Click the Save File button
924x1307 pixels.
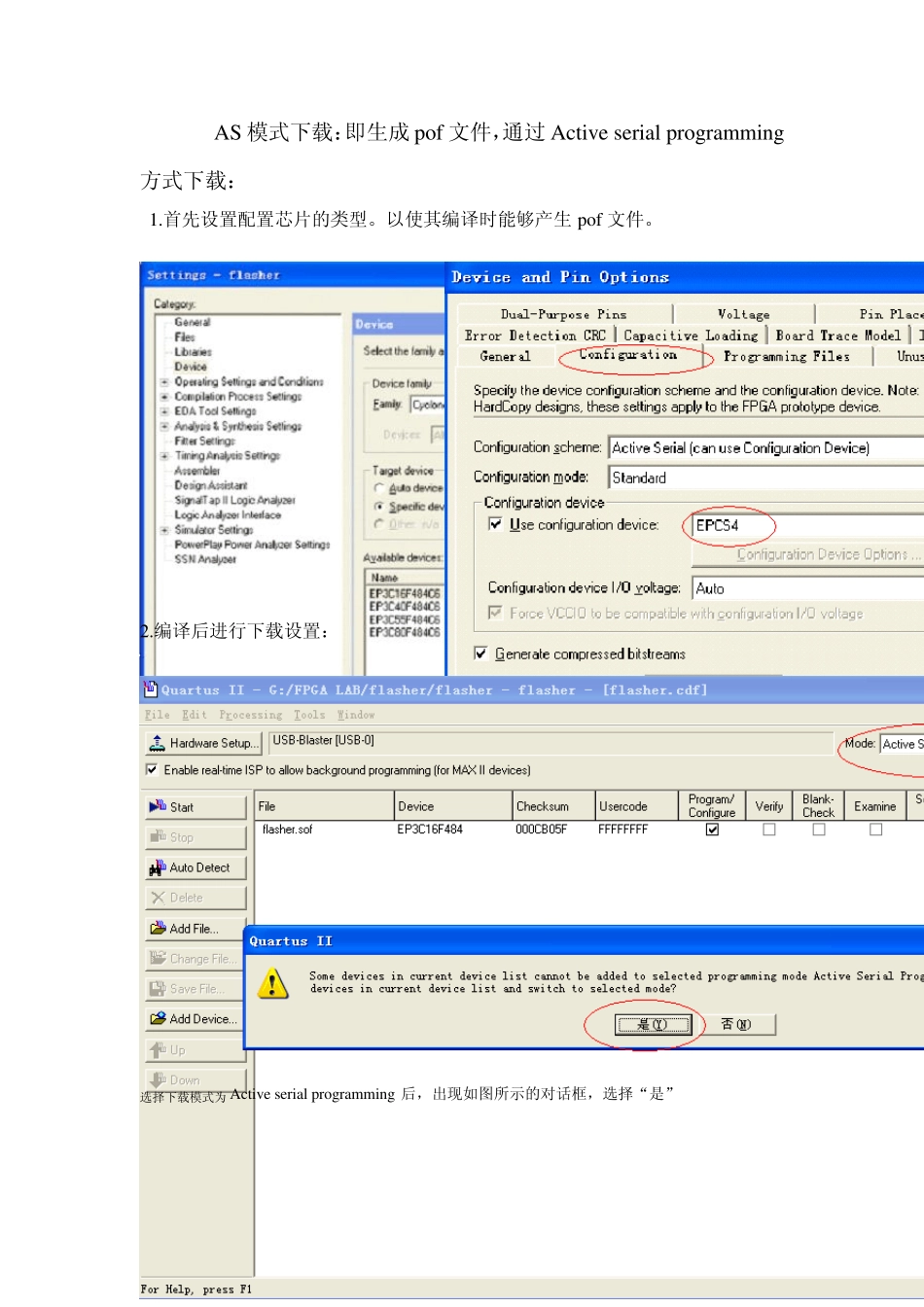point(194,989)
